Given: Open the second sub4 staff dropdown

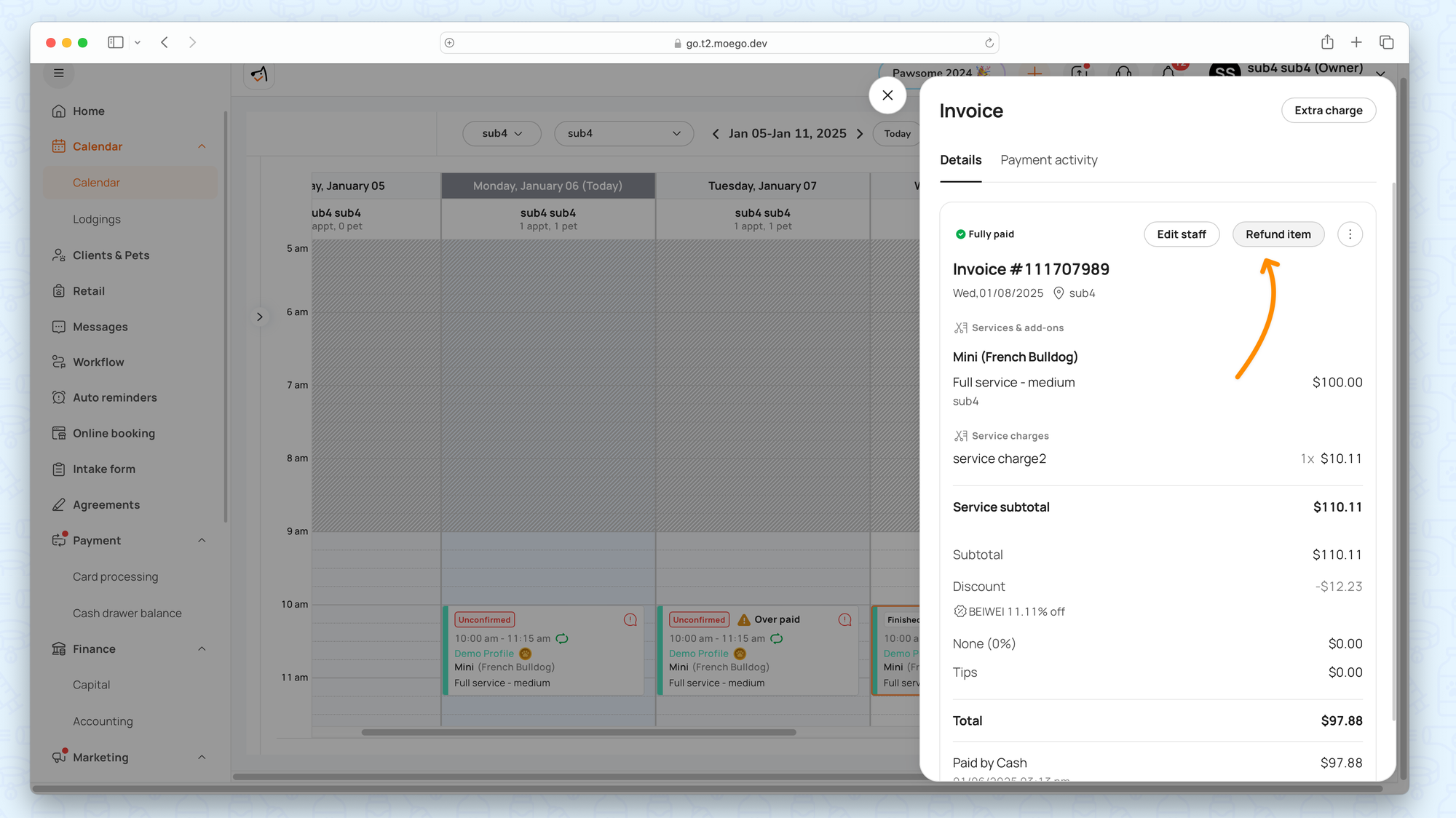Looking at the screenshot, I should click(623, 133).
